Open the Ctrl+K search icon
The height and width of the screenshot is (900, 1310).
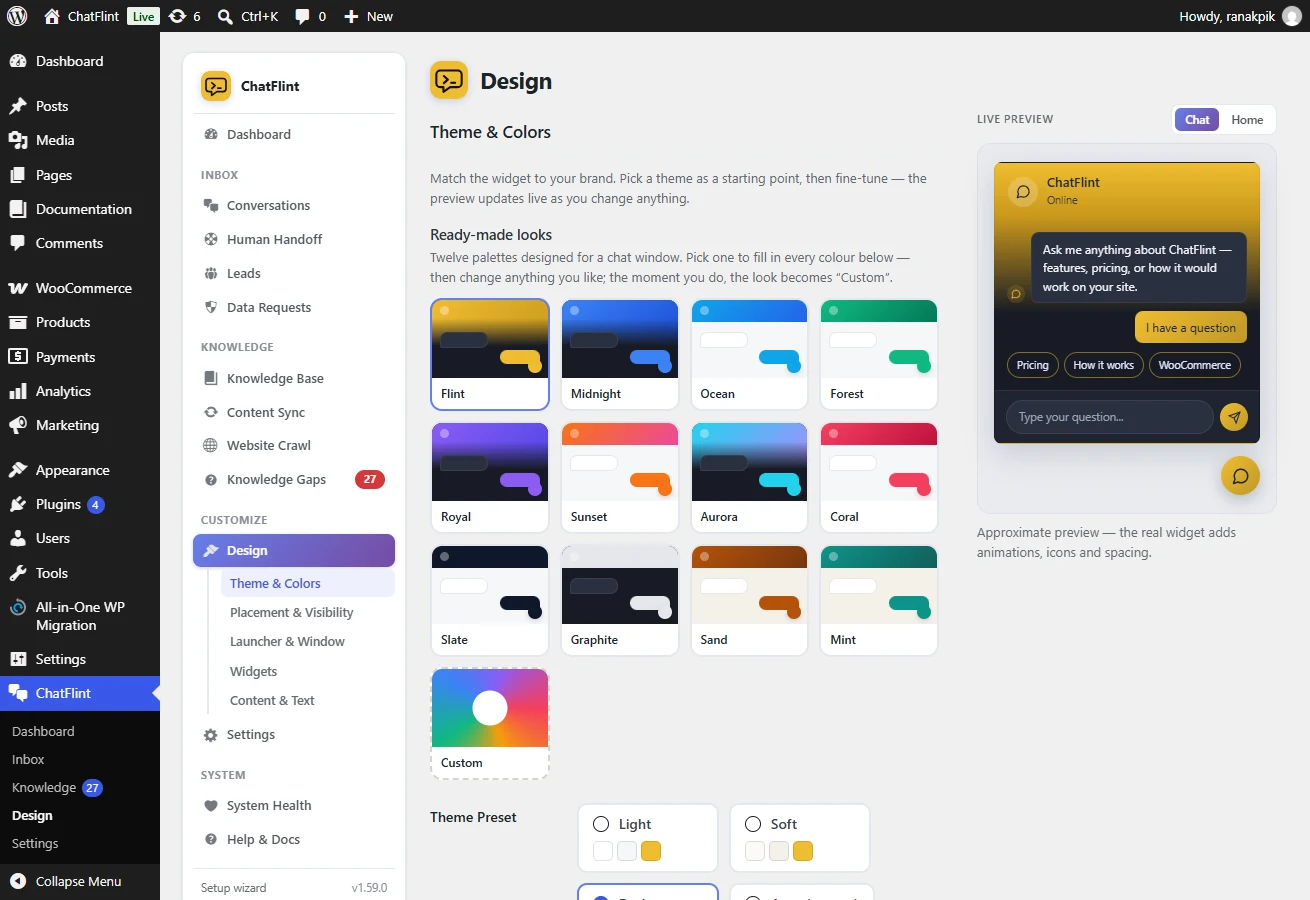pyautogui.click(x=225, y=16)
